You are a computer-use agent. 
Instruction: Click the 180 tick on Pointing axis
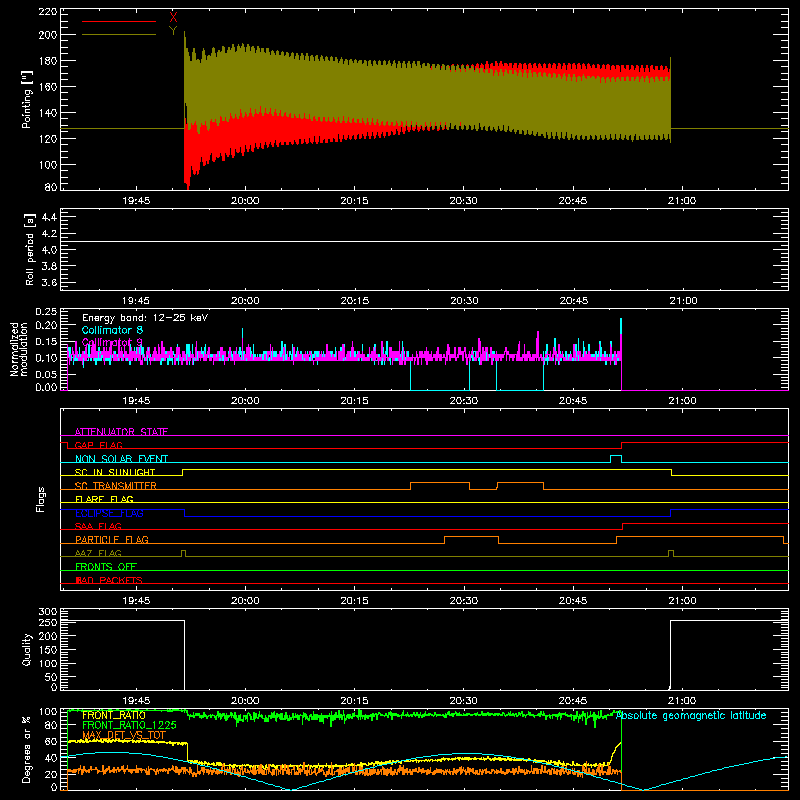point(48,61)
